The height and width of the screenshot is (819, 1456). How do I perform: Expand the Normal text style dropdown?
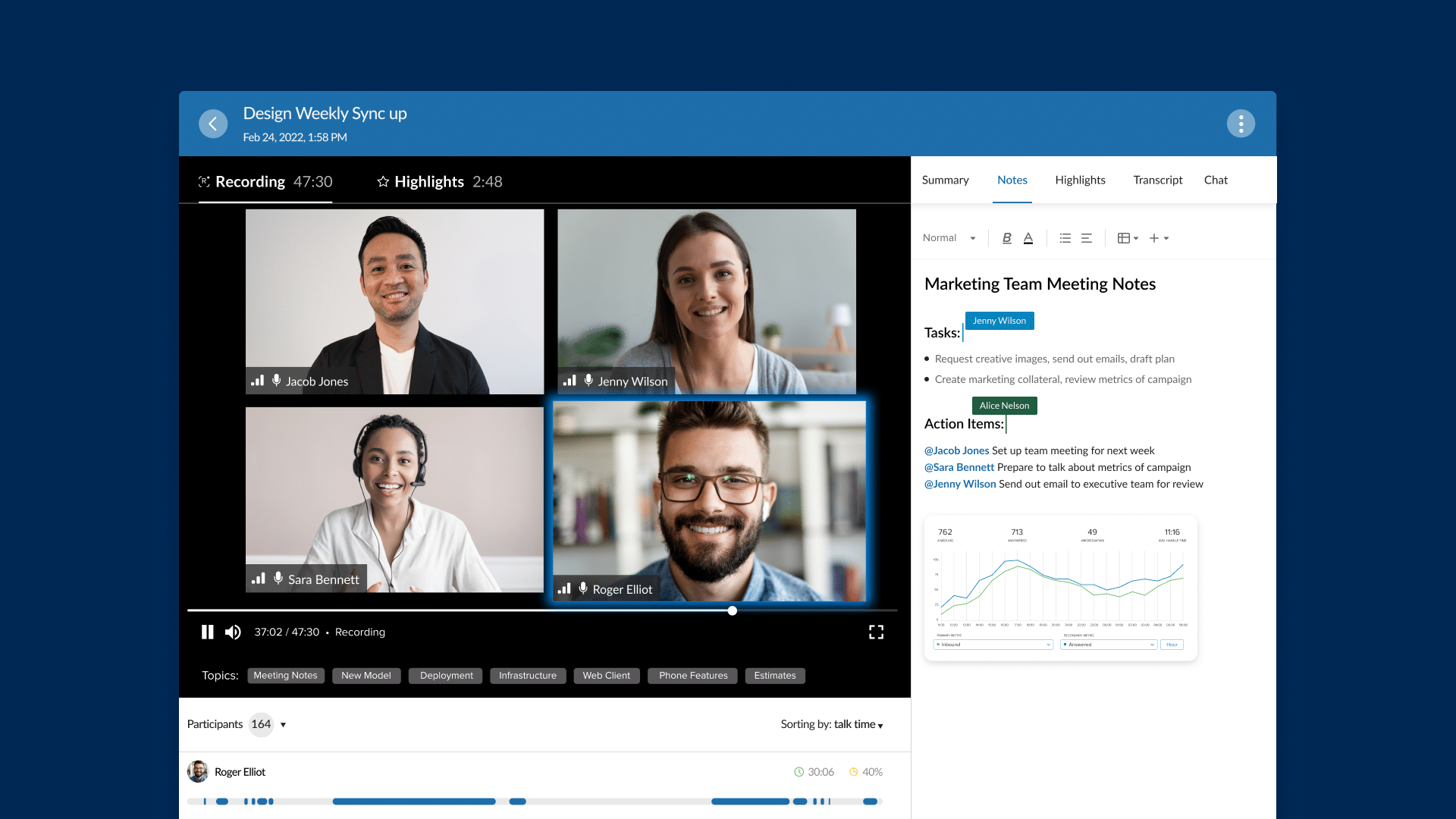point(949,238)
